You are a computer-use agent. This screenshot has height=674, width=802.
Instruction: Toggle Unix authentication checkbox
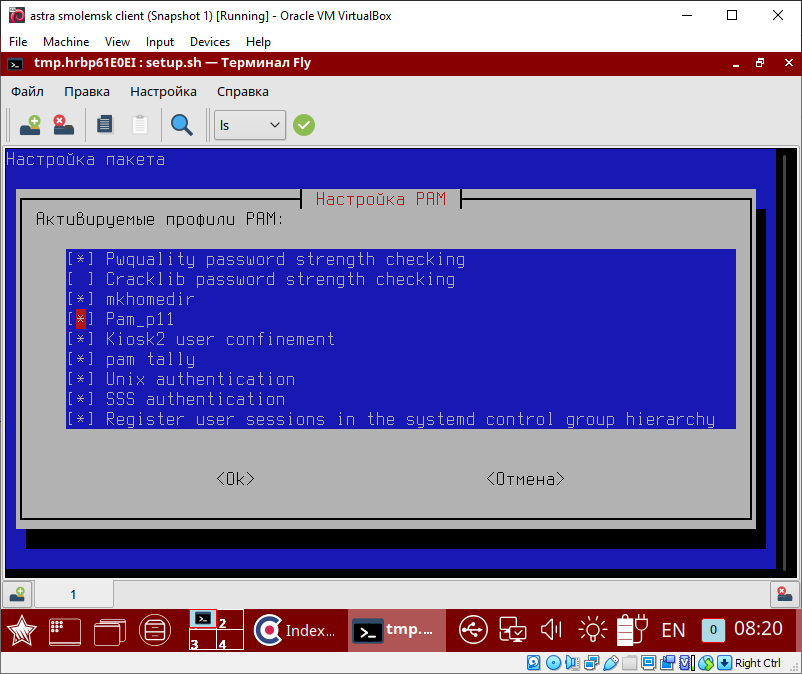point(81,379)
